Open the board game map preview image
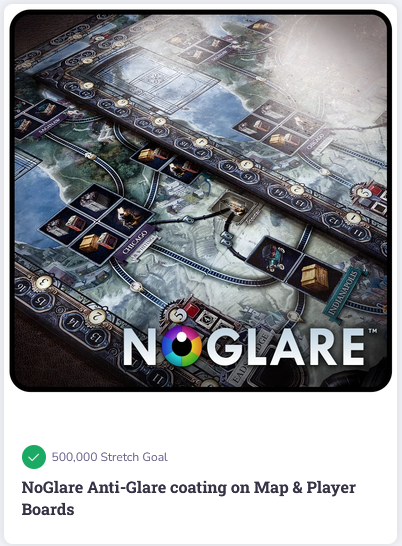Image resolution: width=402 pixels, height=546 pixels. (x=201, y=201)
